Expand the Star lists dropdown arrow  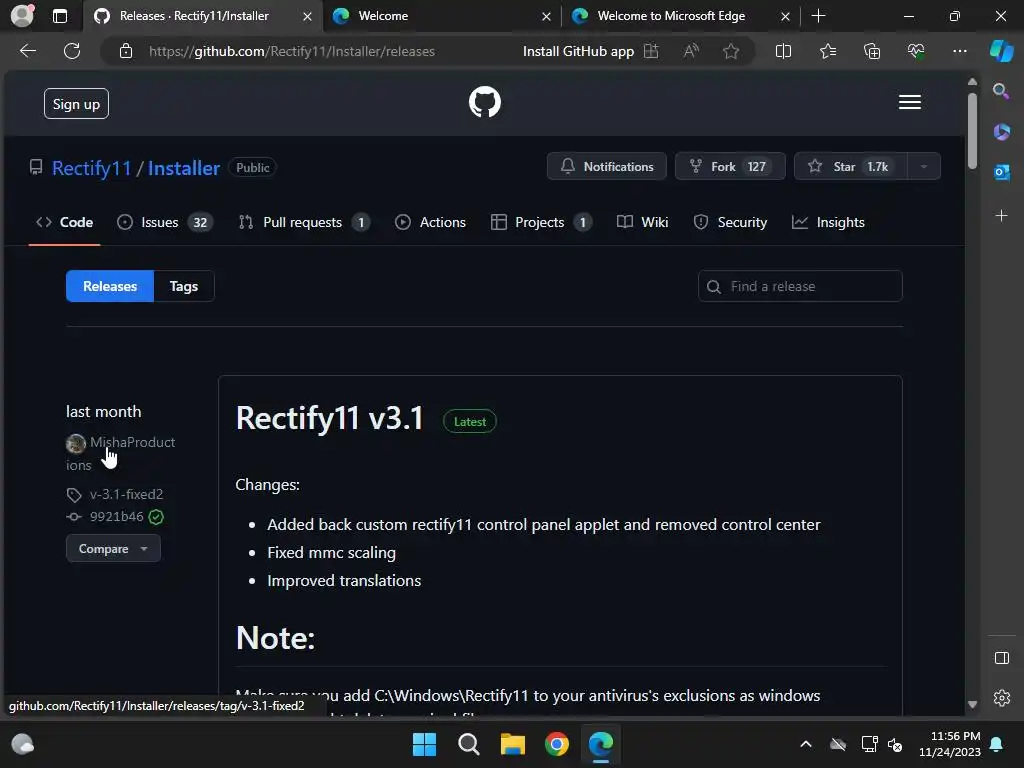(x=923, y=167)
